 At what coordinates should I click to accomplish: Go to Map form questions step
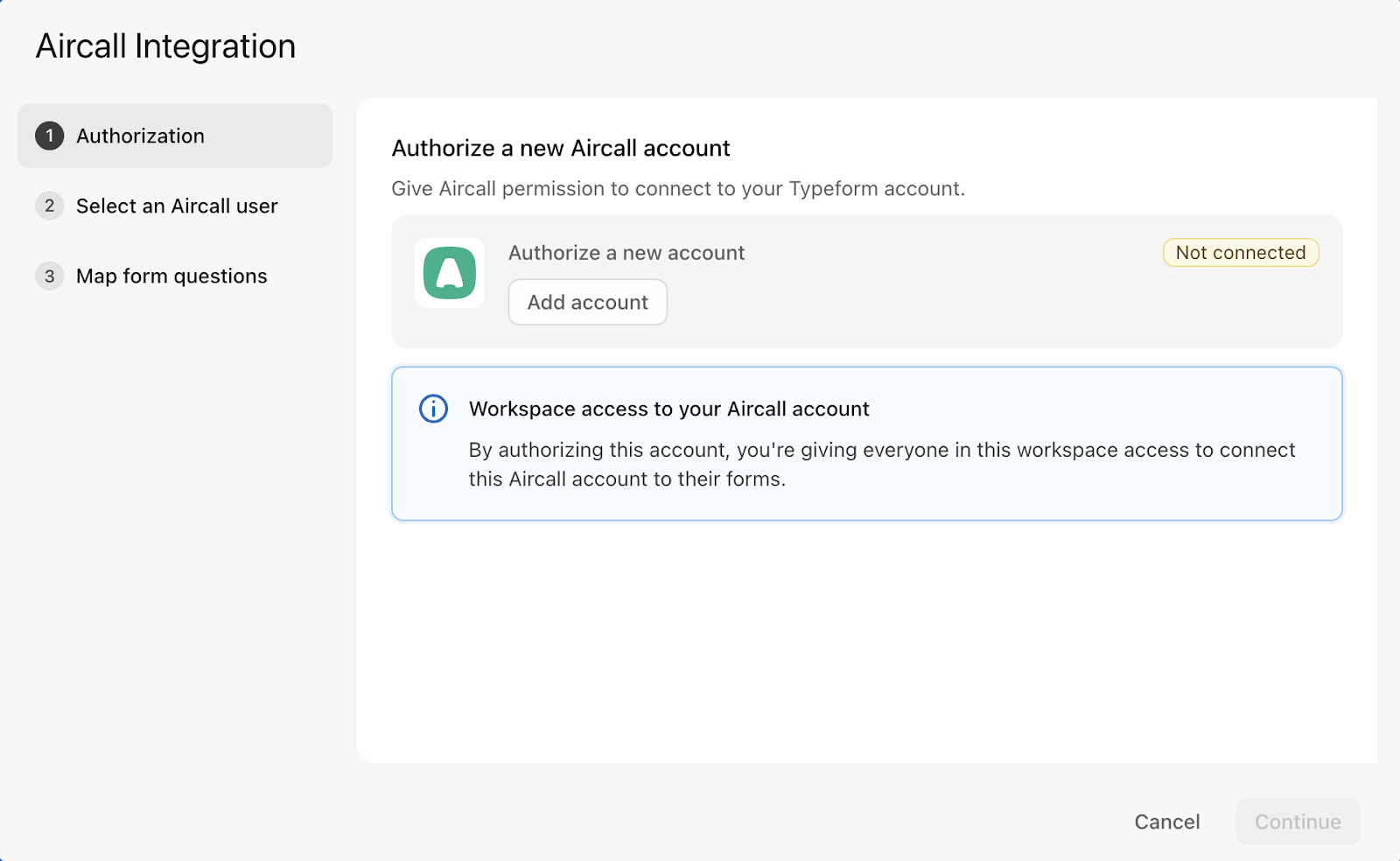tap(175, 276)
